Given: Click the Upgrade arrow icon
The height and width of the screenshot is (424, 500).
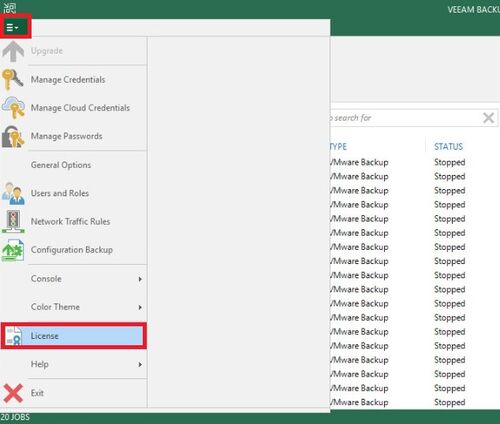Looking at the screenshot, I should pyautogui.click(x=13, y=51).
